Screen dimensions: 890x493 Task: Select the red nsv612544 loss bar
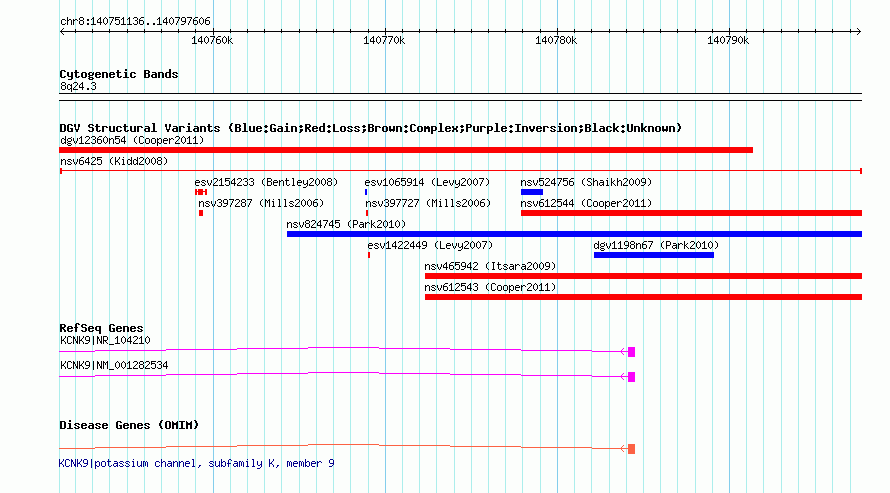[691, 213]
